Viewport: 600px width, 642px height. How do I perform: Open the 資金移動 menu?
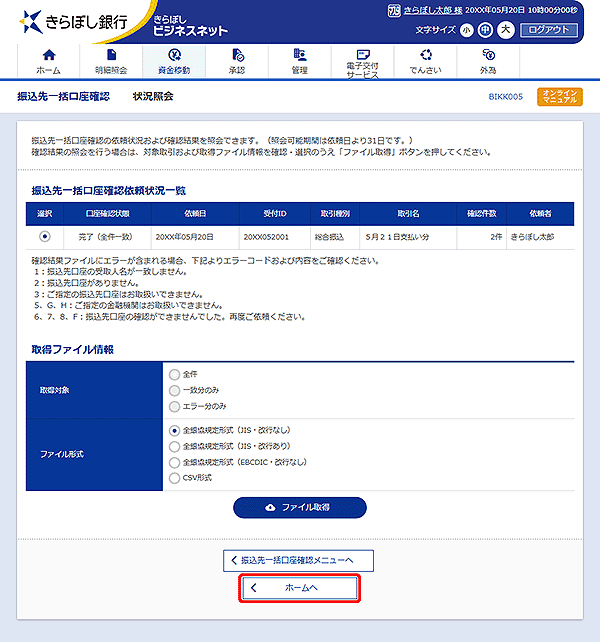tap(174, 61)
